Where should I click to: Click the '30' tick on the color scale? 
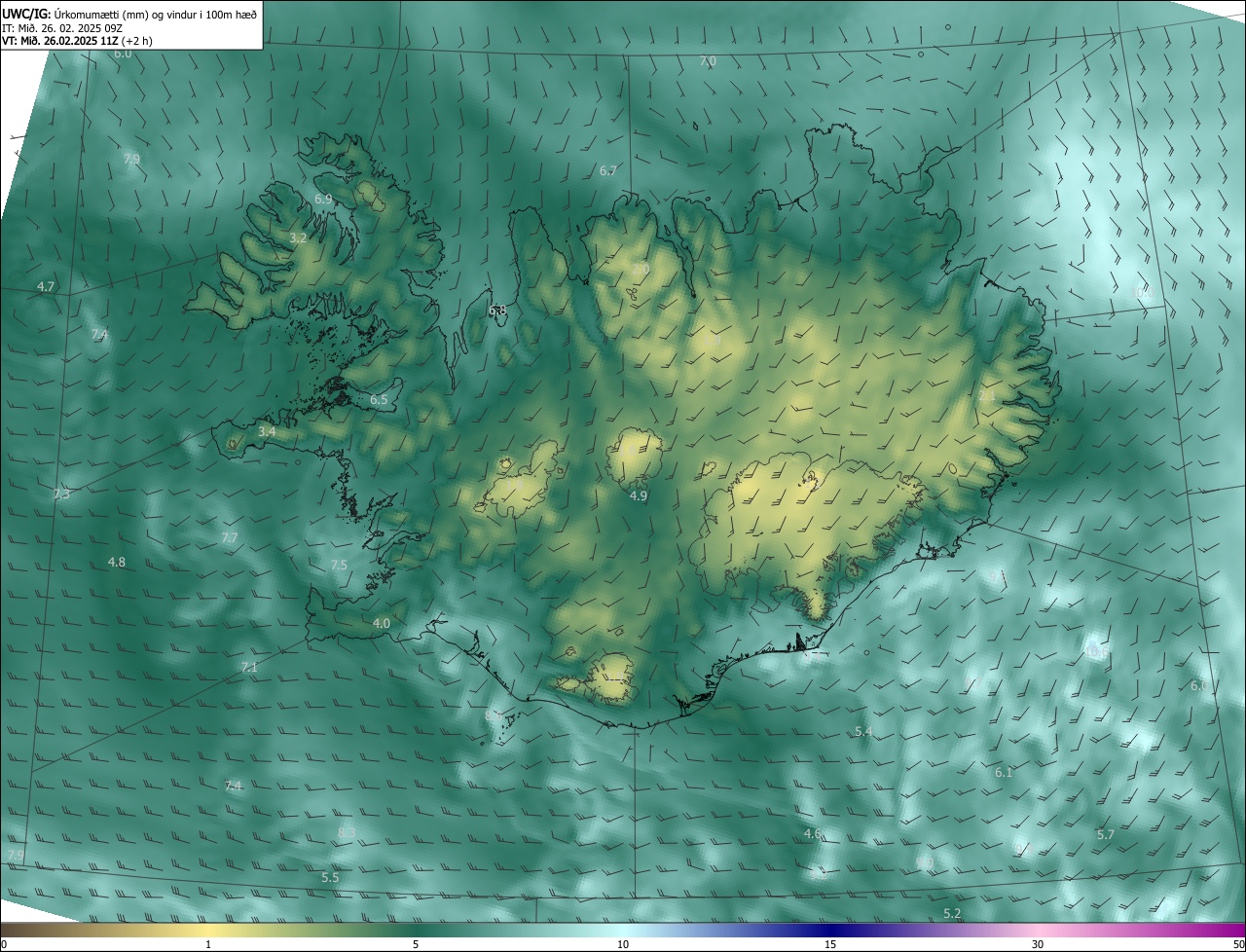[1038, 944]
